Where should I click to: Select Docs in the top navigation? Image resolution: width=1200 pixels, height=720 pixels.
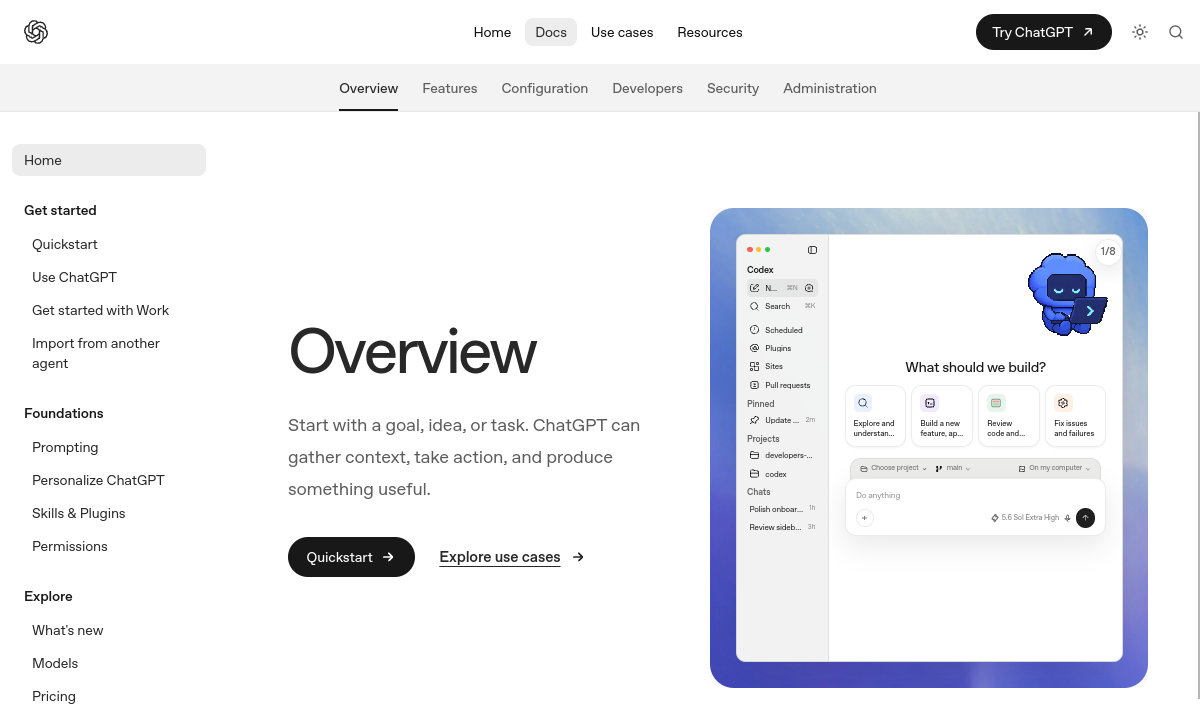click(551, 32)
